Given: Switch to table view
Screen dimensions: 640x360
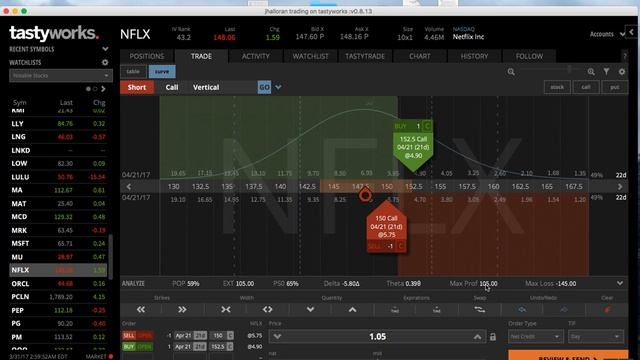Looking at the screenshot, I should (x=133, y=71).
